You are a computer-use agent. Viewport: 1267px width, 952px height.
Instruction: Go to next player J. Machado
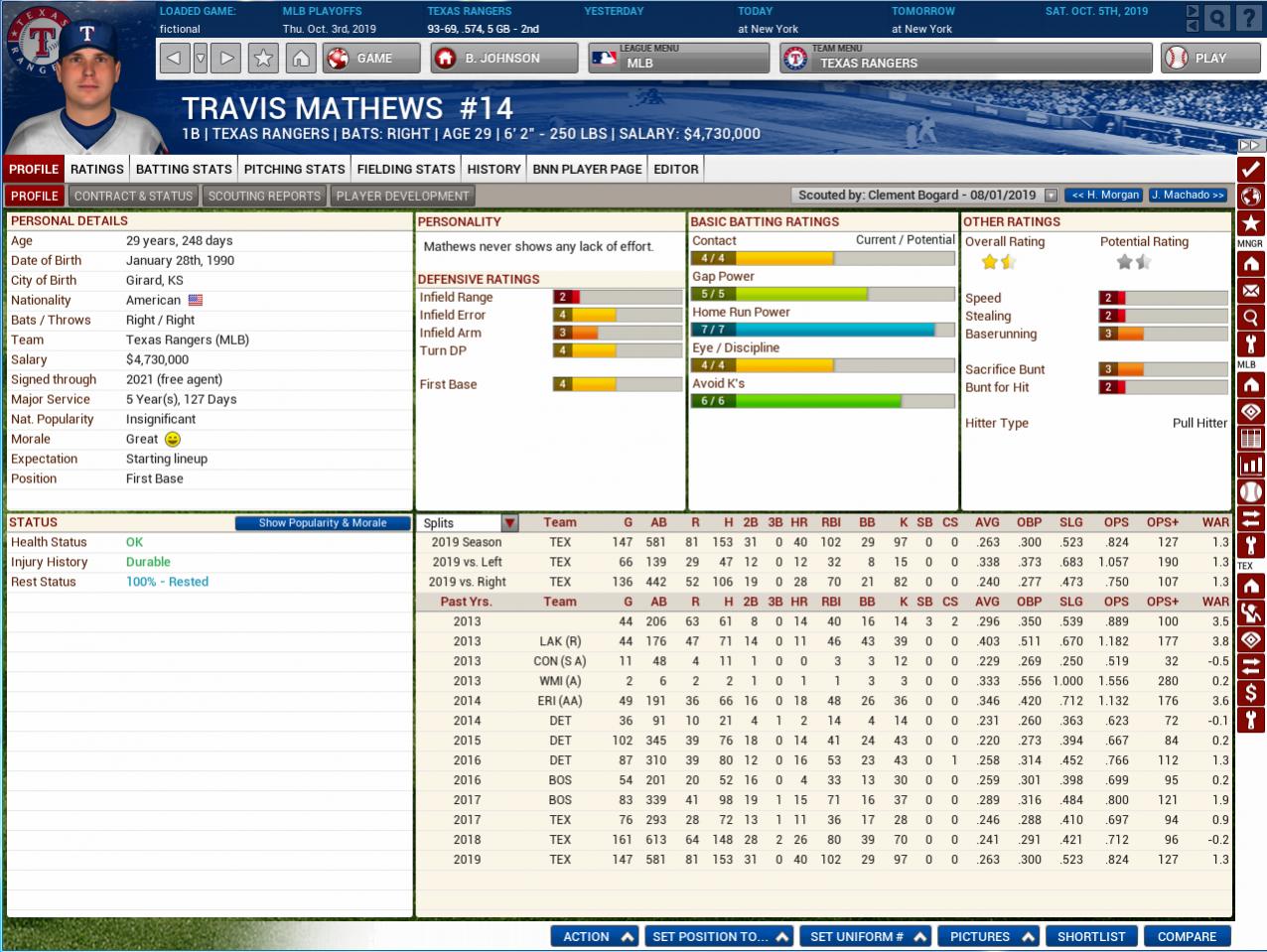pyautogui.click(x=1189, y=196)
